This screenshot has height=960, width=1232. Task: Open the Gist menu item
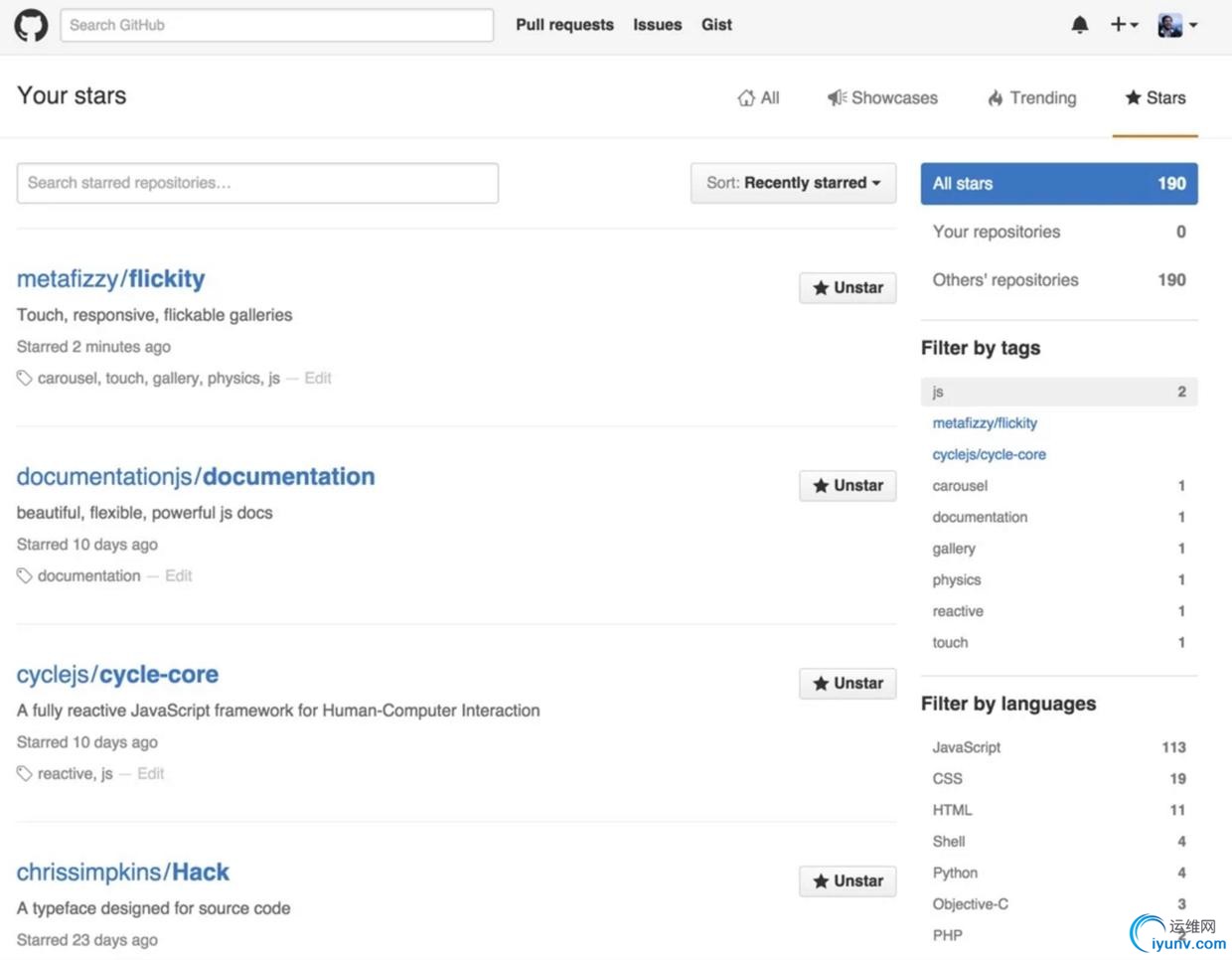[716, 25]
